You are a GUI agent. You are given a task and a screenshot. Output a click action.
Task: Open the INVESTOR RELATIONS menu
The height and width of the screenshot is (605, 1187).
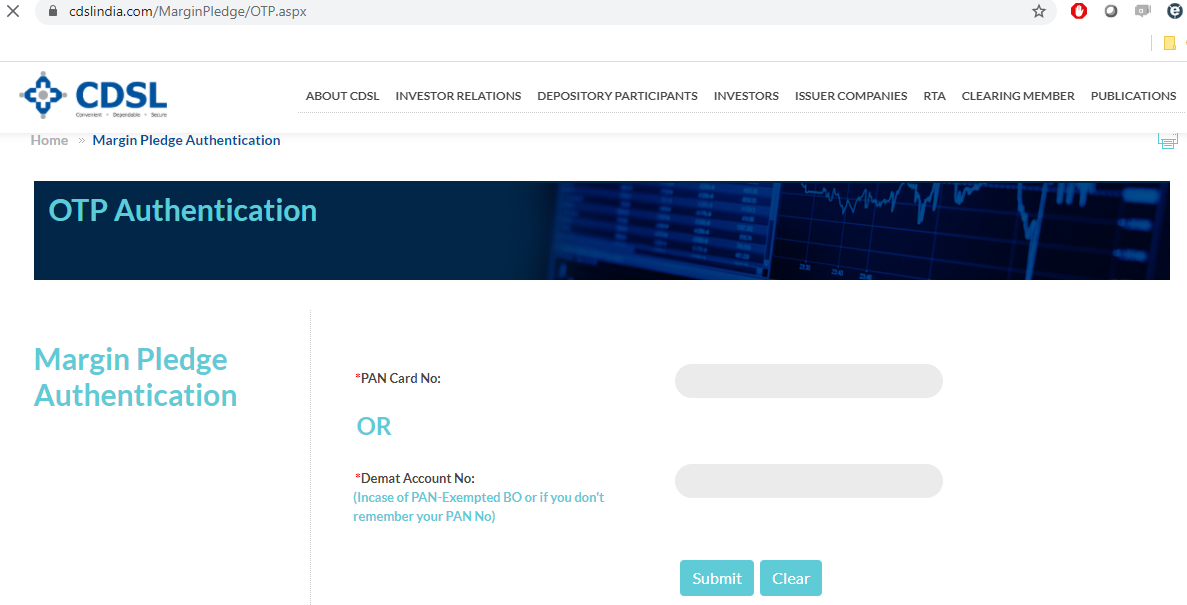(458, 96)
